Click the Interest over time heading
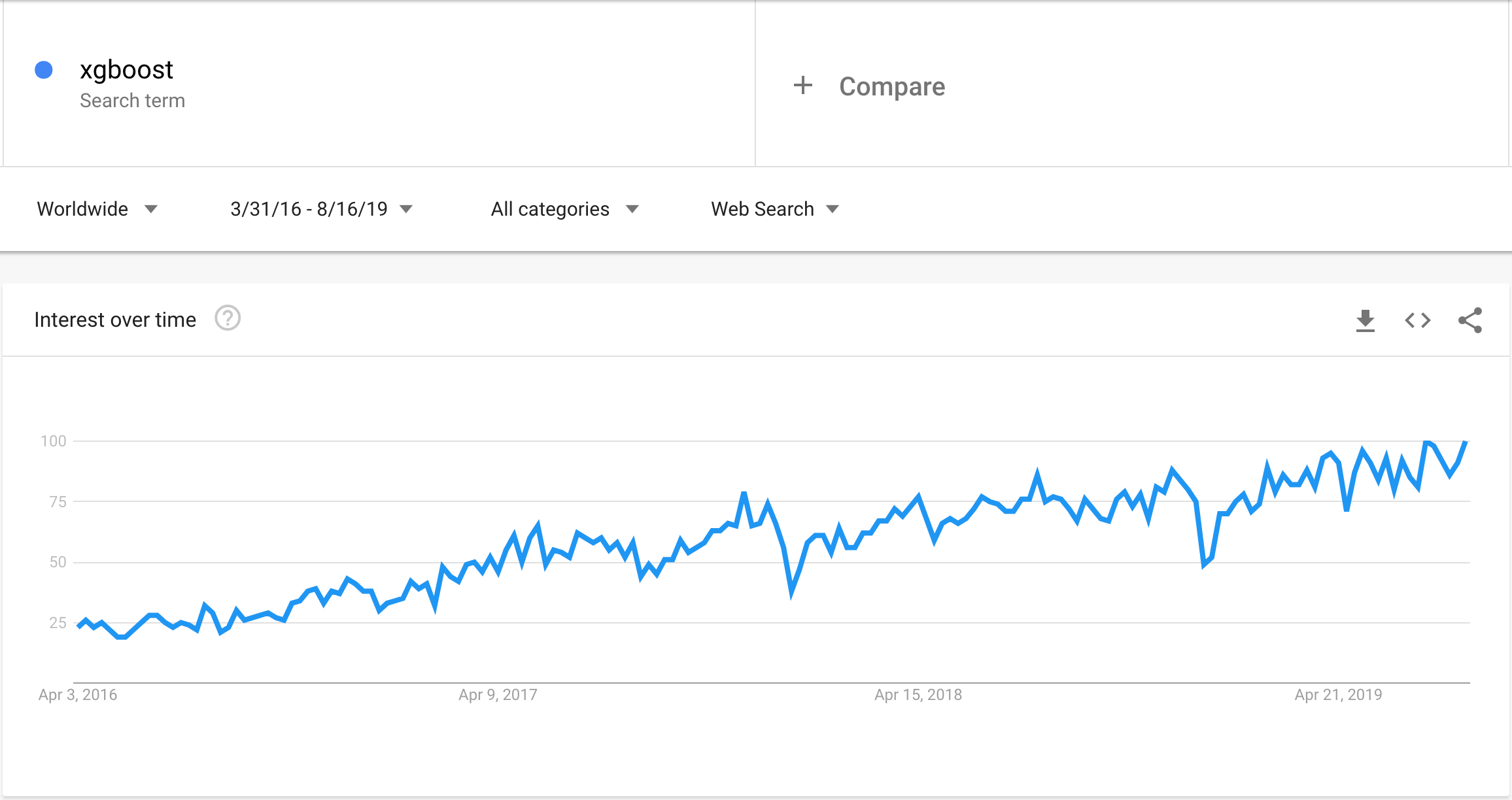The width and height of the screenshot is (1512, 800). (115, 320)
